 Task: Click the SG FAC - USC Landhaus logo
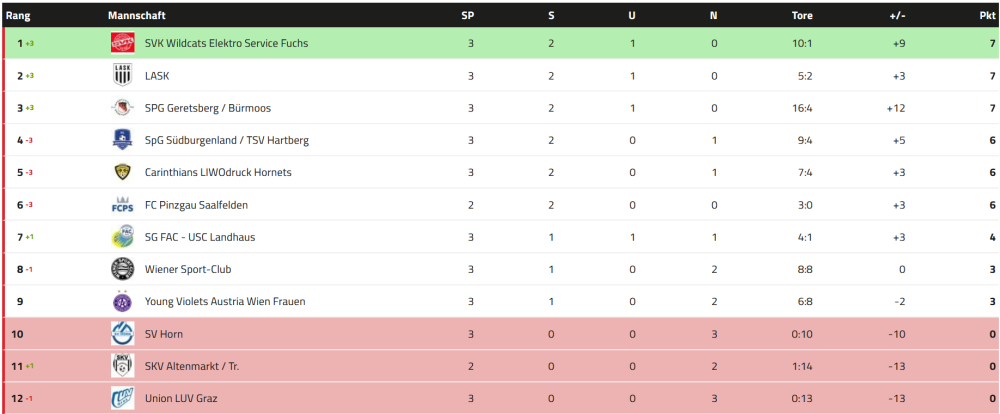coord(122,237)
